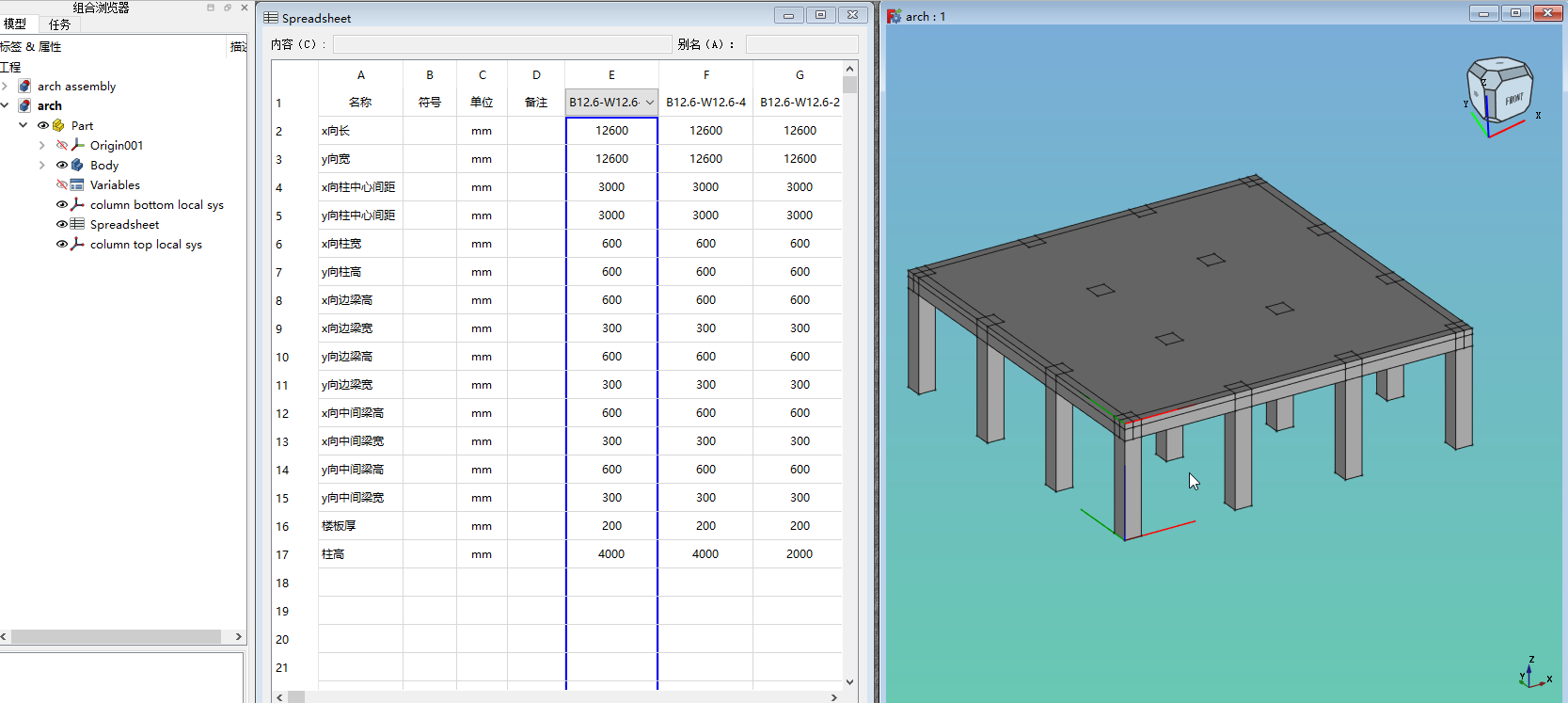Click the Body icon in model tree
1568x703 pixels.
click(x=77, y=165)
